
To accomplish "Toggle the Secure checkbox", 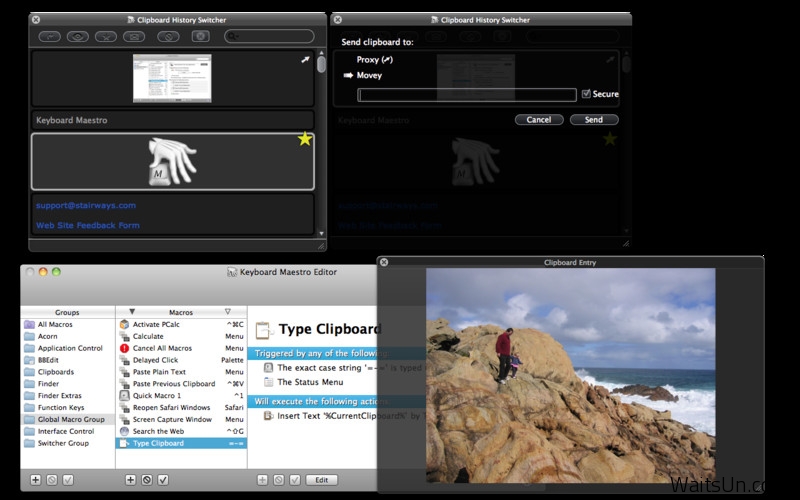I will 586,94.
